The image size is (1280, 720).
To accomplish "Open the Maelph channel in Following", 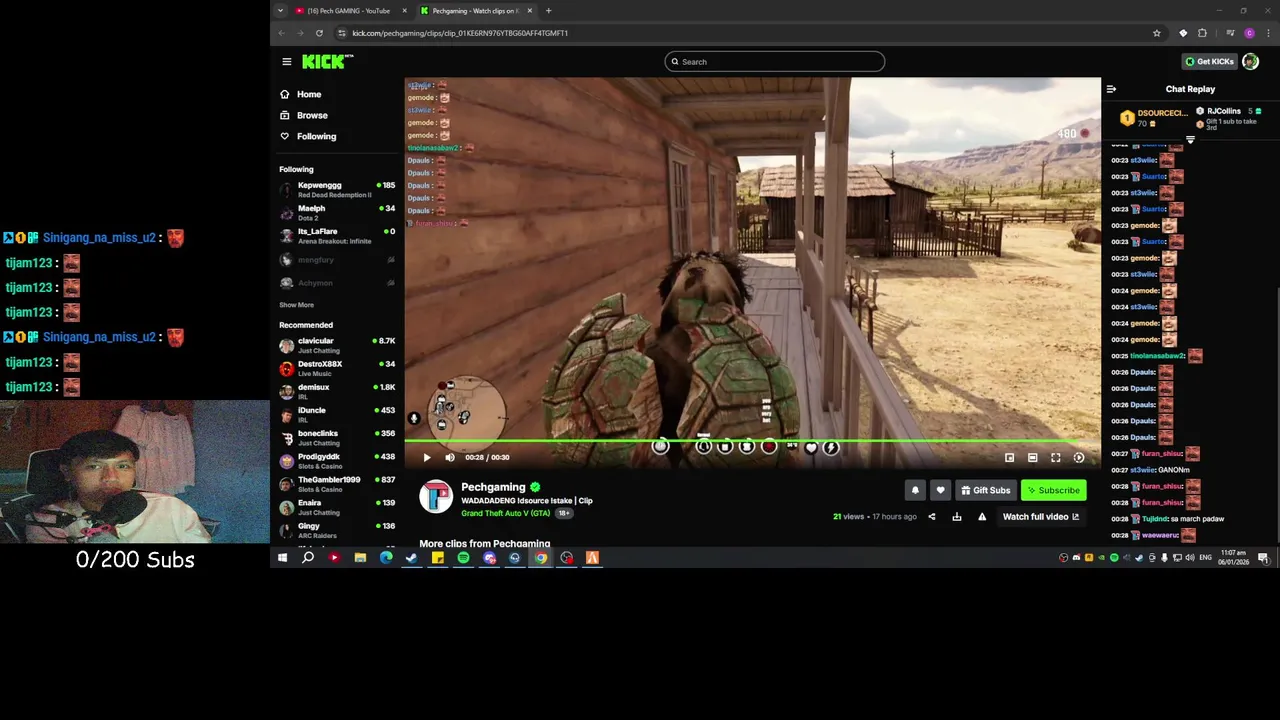I will tap(337, 212).
